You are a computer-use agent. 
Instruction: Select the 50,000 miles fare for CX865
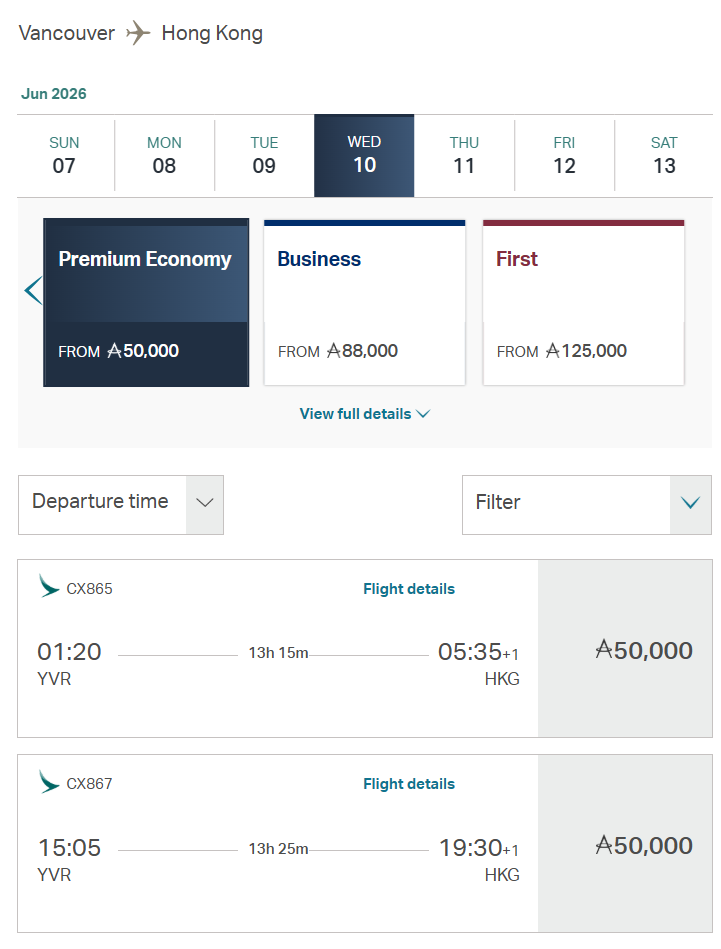626,649
